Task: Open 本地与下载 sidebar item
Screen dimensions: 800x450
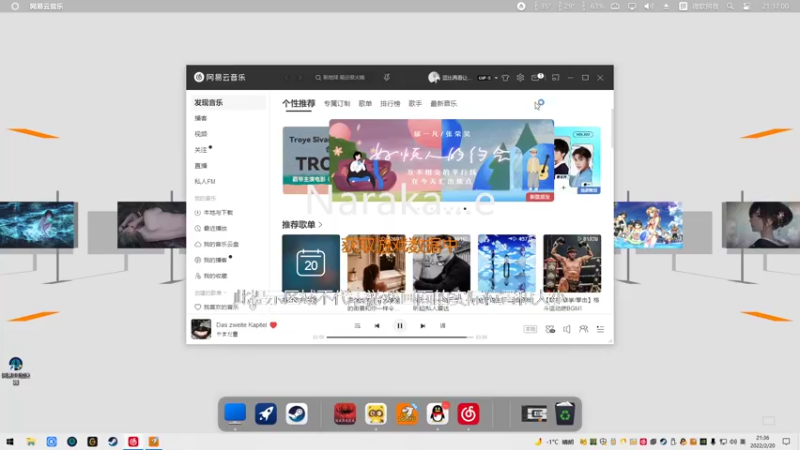Action: click(214, 213)
